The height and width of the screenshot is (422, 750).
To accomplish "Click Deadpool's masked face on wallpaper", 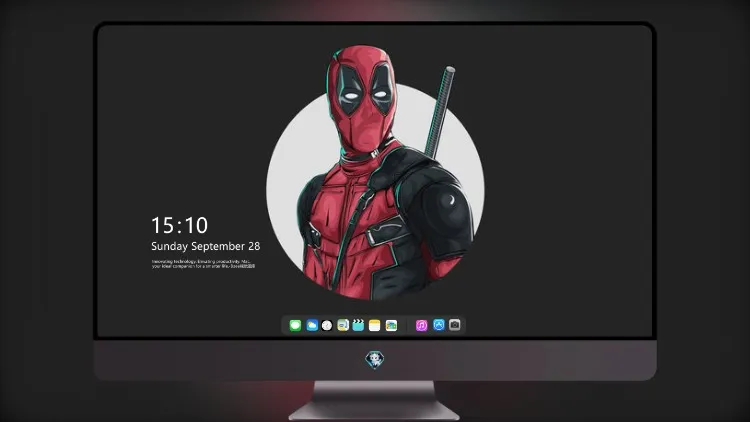I will 364,100.
